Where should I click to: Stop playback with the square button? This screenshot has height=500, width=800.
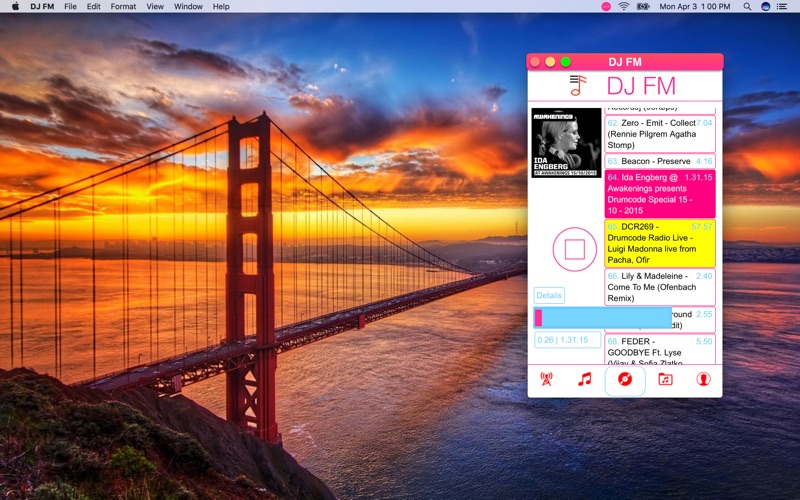tap(574, 249)
